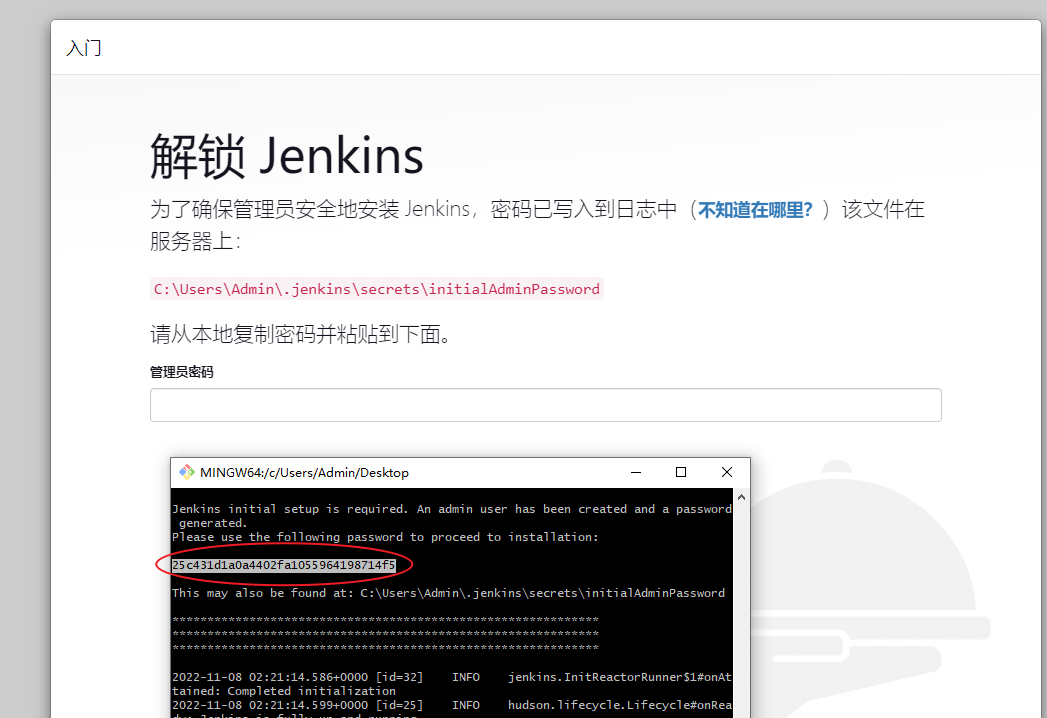Click the 'Jenkins initial setup is required' terminal line
The height and width of the screenshot is (718, 1047).
pyautogui.click(x=452, y=509)
